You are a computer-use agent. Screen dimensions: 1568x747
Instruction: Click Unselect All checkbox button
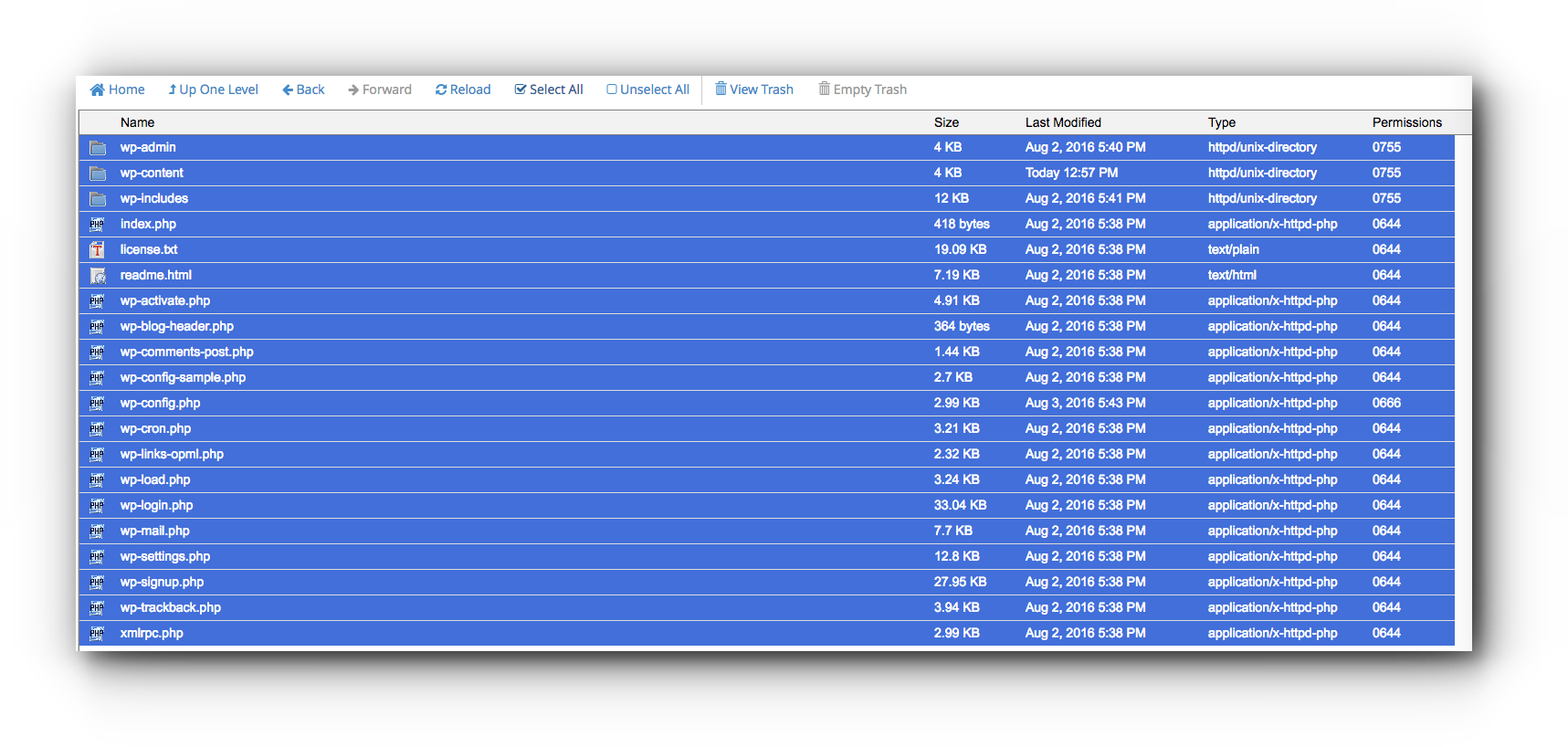648,89
